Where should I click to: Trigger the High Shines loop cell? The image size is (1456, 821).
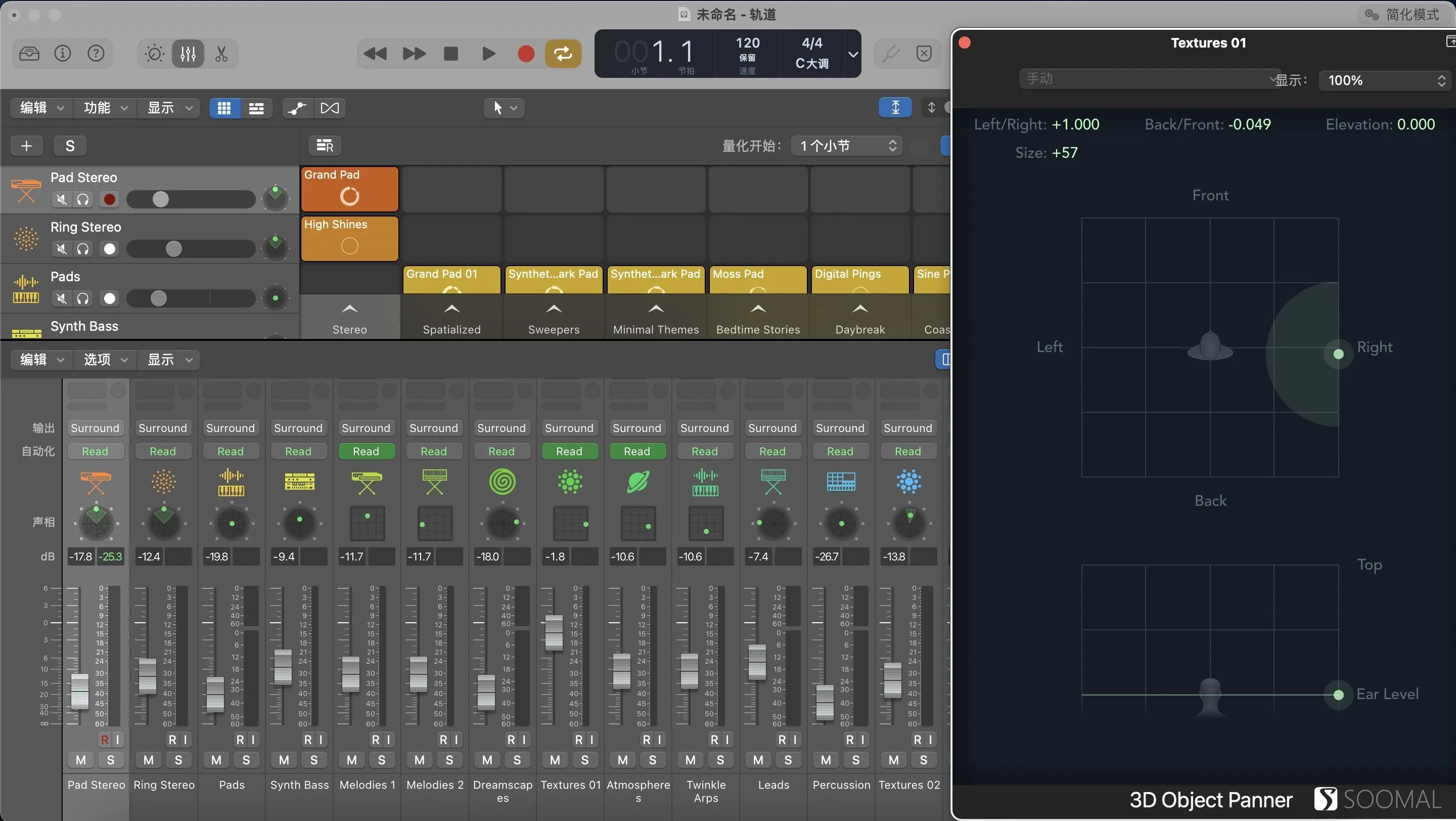pos(349,239)
